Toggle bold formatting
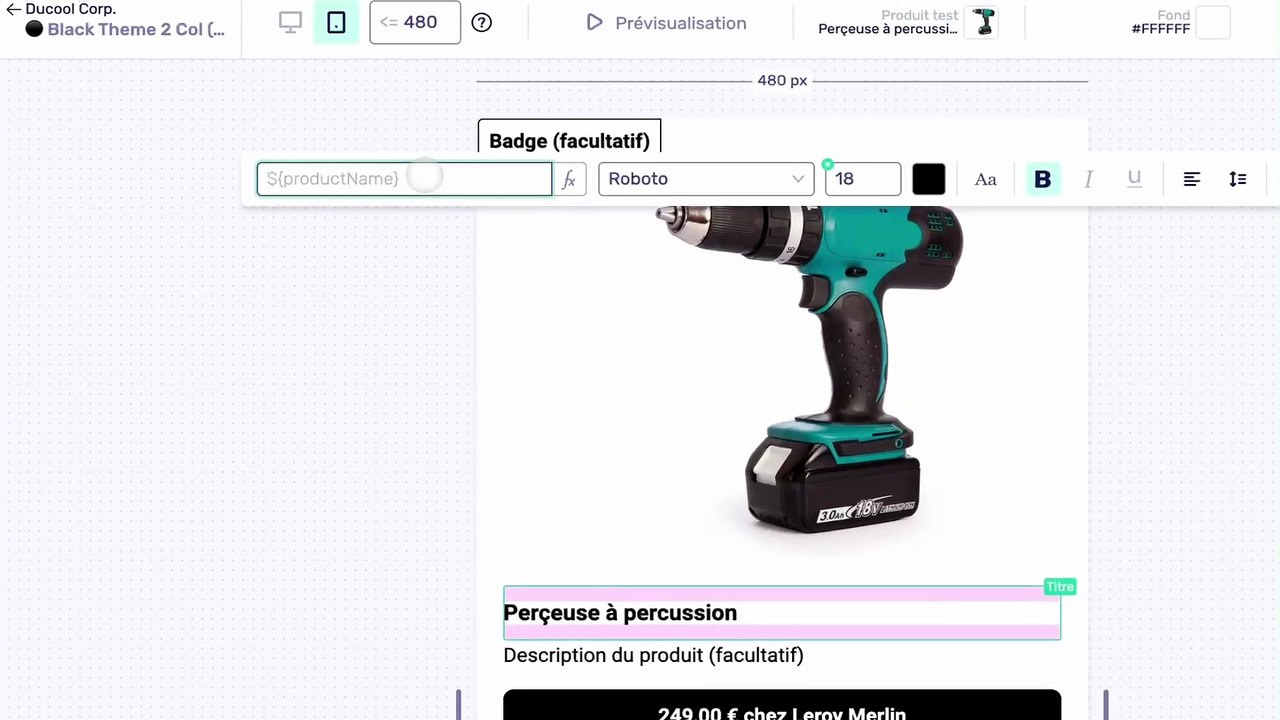Viewport: 1280px width, 720px height. click(x=1042, y=179)
